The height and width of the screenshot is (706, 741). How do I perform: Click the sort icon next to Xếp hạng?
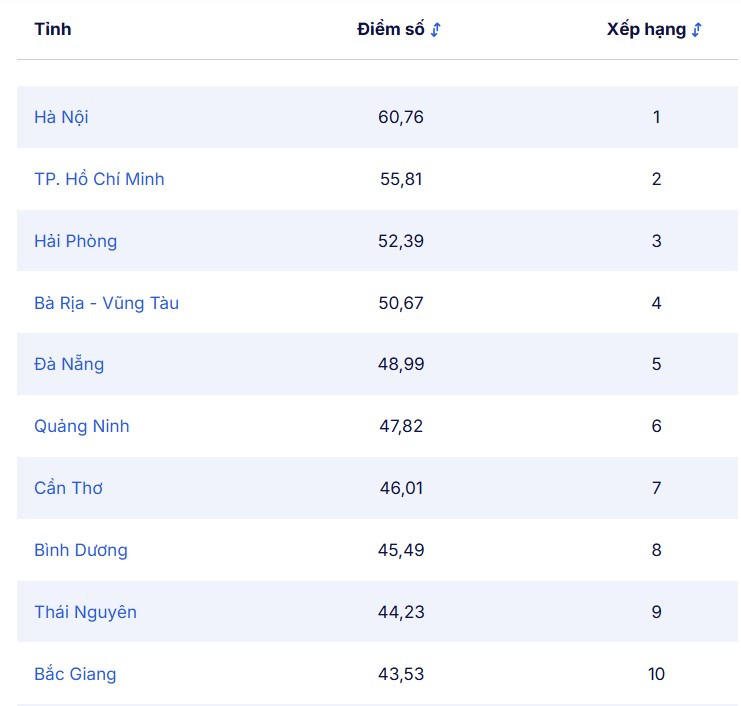pos(697,30)
